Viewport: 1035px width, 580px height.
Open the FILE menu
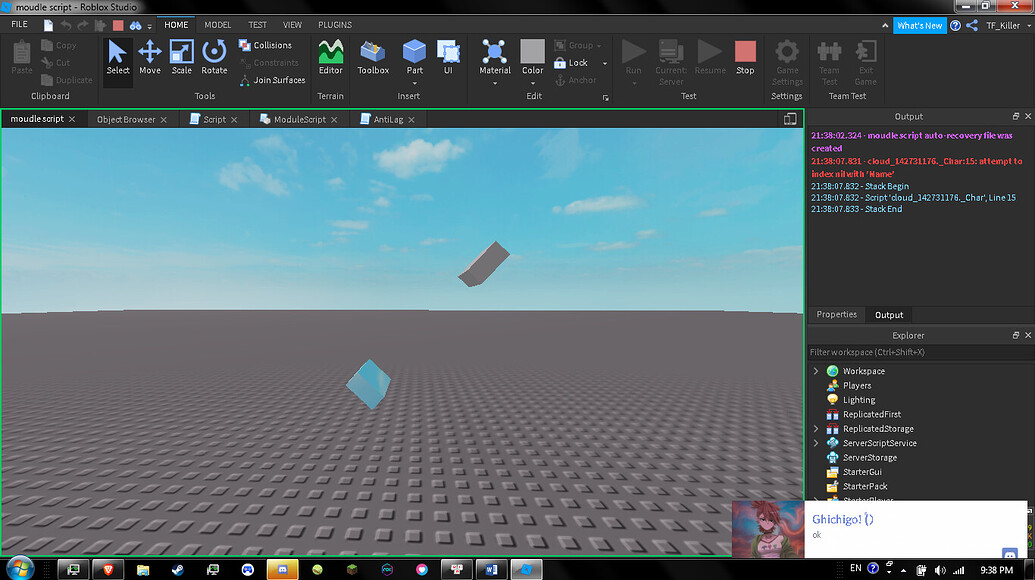click(x=20, y=24)
